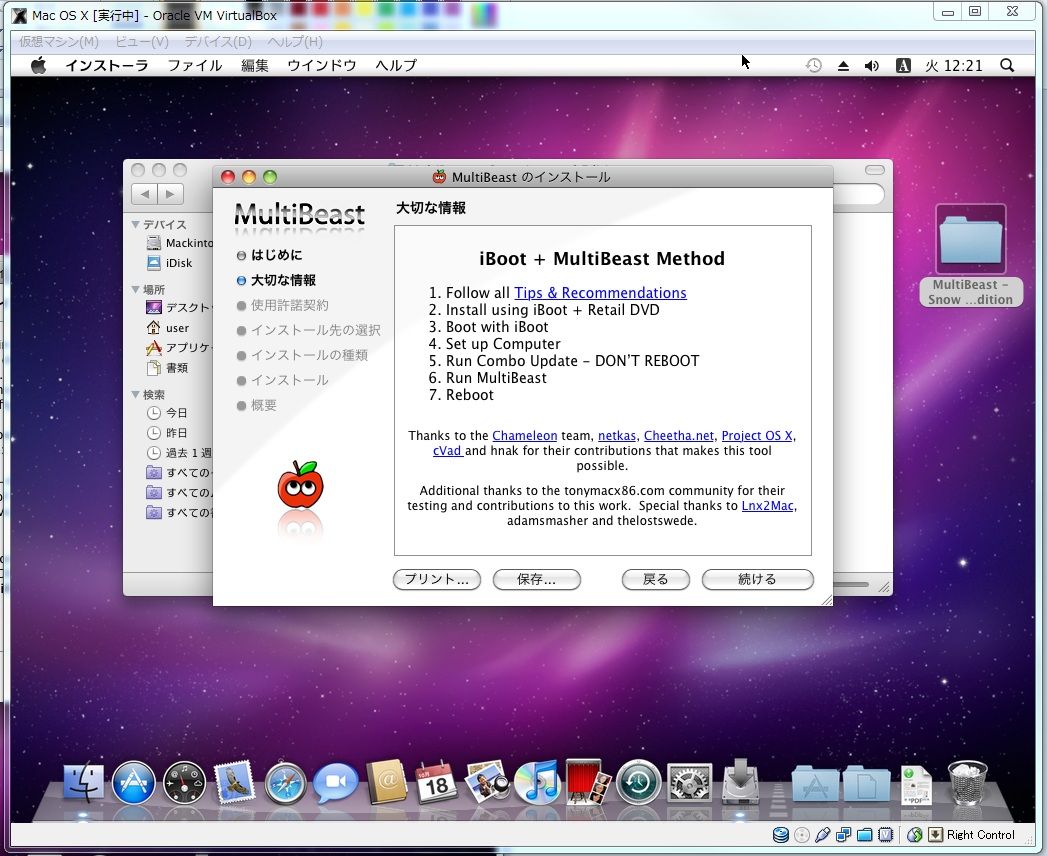This screenshot has width=1047, height=856.
Task: Collapse the 場所 section in Finder sidebar
Action: 136,289
